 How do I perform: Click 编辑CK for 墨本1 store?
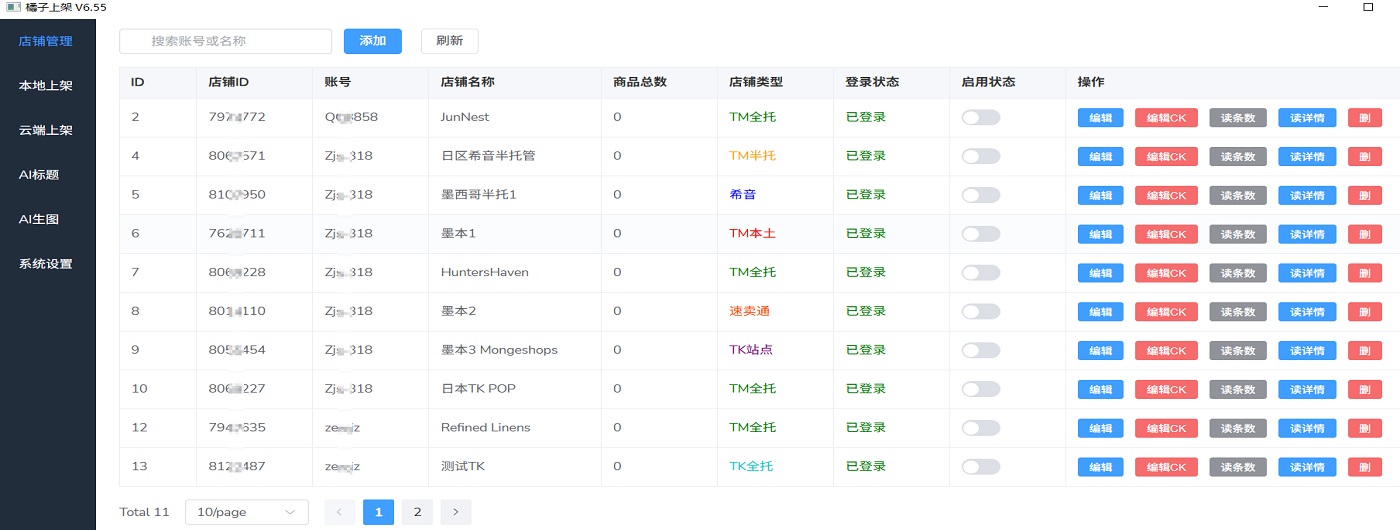tap(1166, 234)
